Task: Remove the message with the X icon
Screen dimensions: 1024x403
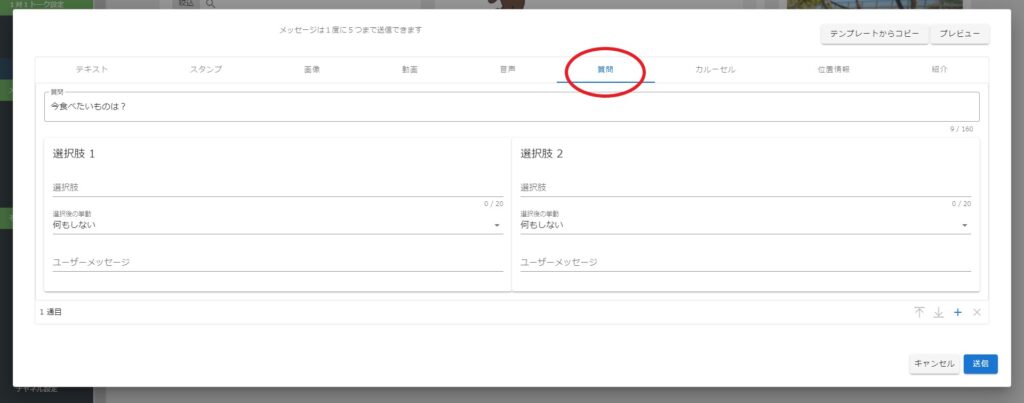Action: [977, 313]
